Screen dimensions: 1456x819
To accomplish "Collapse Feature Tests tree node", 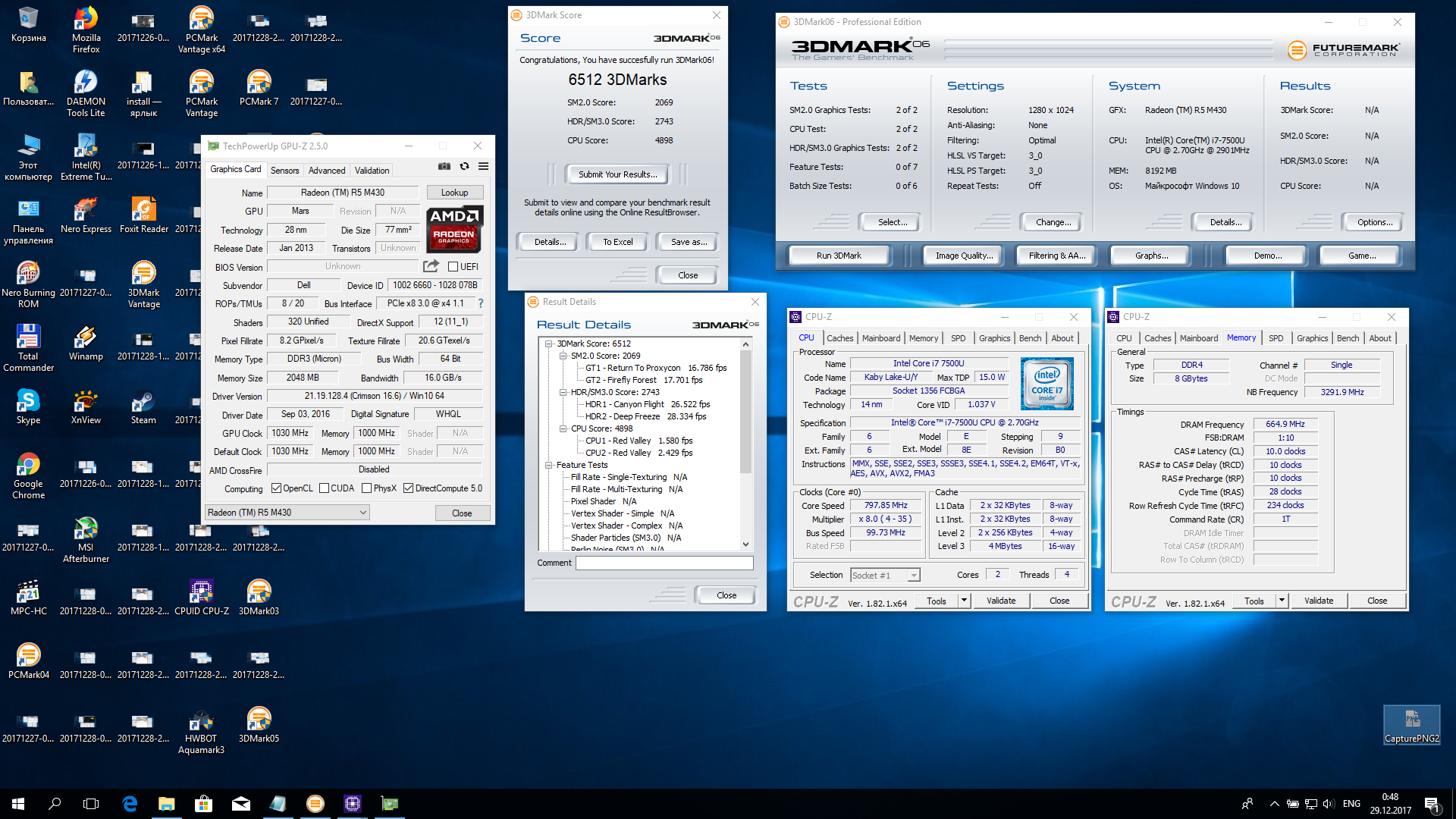I will (x=548, y=465).
